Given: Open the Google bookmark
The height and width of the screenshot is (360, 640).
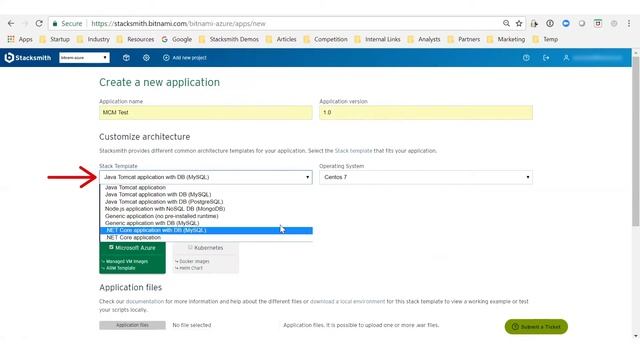Looking at the screenshot, I should [x=176, y=39].
